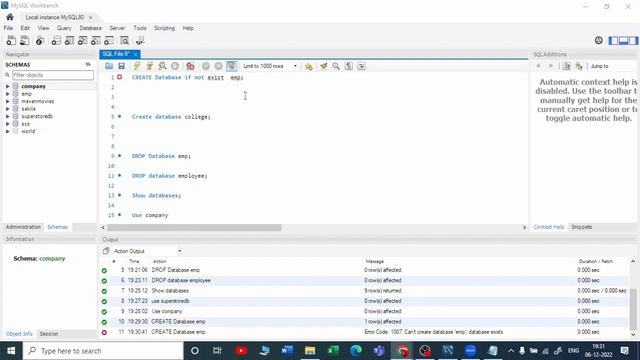This screenshot has width=640, height=360.
Task: Toggle the bottom output panel
Action: (623, 40)
